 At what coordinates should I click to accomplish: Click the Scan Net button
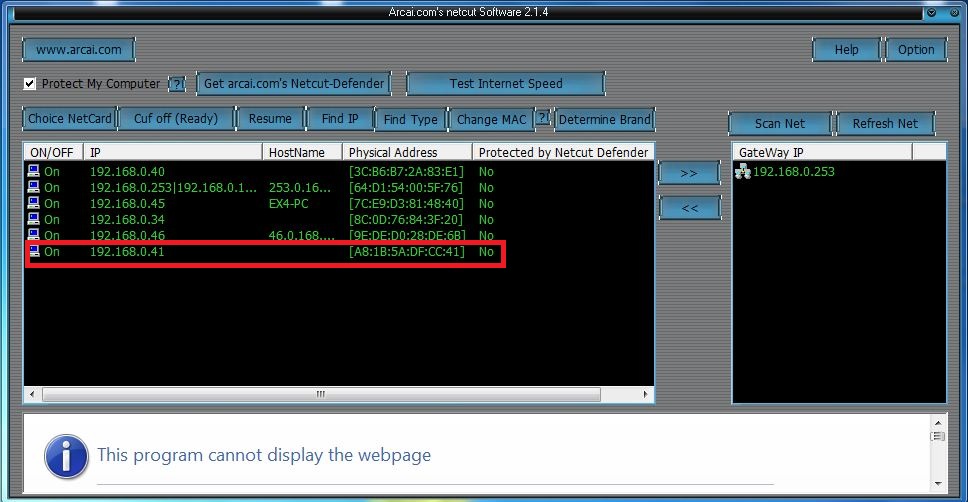coord(780,123)
